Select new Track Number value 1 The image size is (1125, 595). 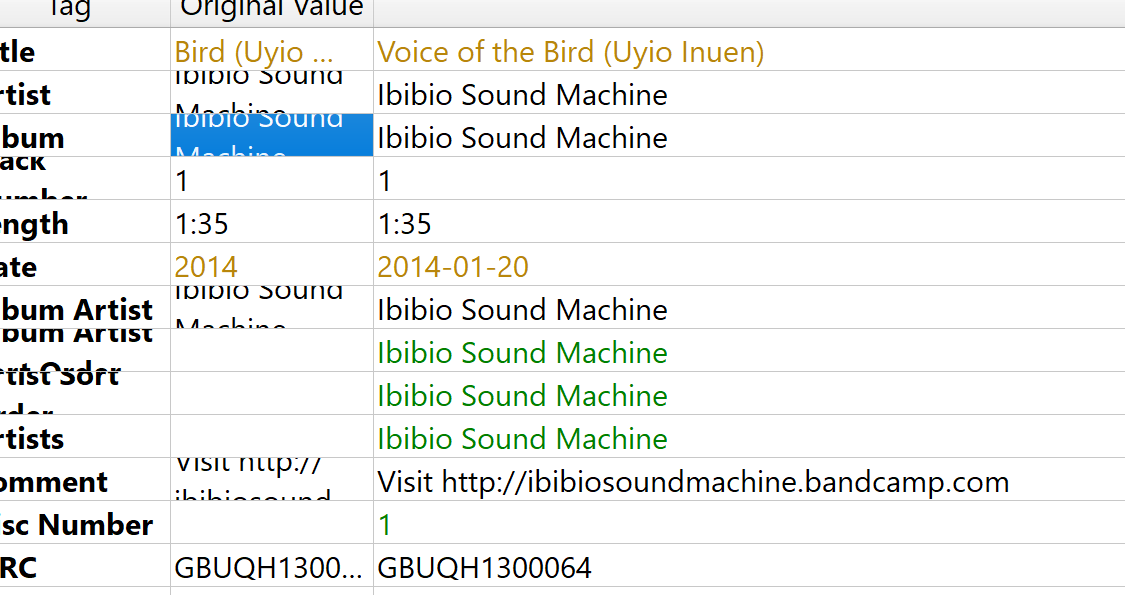pyautogui.click(x=385, y=181)
